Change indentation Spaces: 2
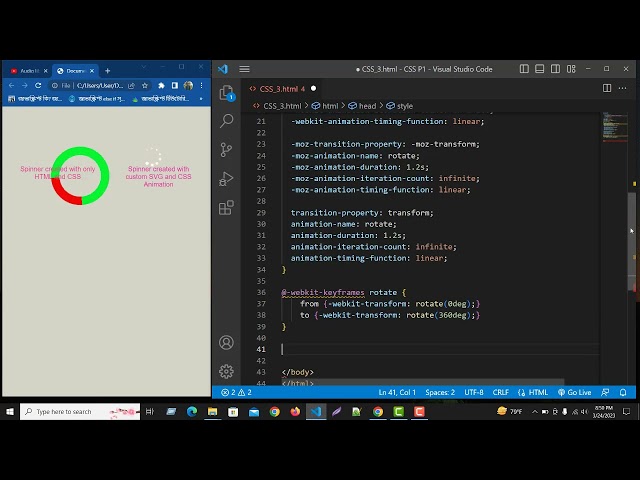This screenshot has width=640, height=480. point(440,392)
